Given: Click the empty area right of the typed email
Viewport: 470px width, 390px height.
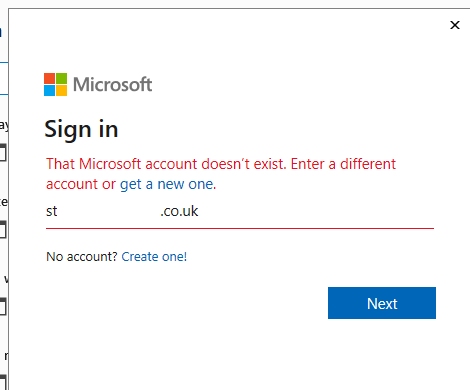Looking at the screenshot, I should pyautogui.click(x=317, y=211).
